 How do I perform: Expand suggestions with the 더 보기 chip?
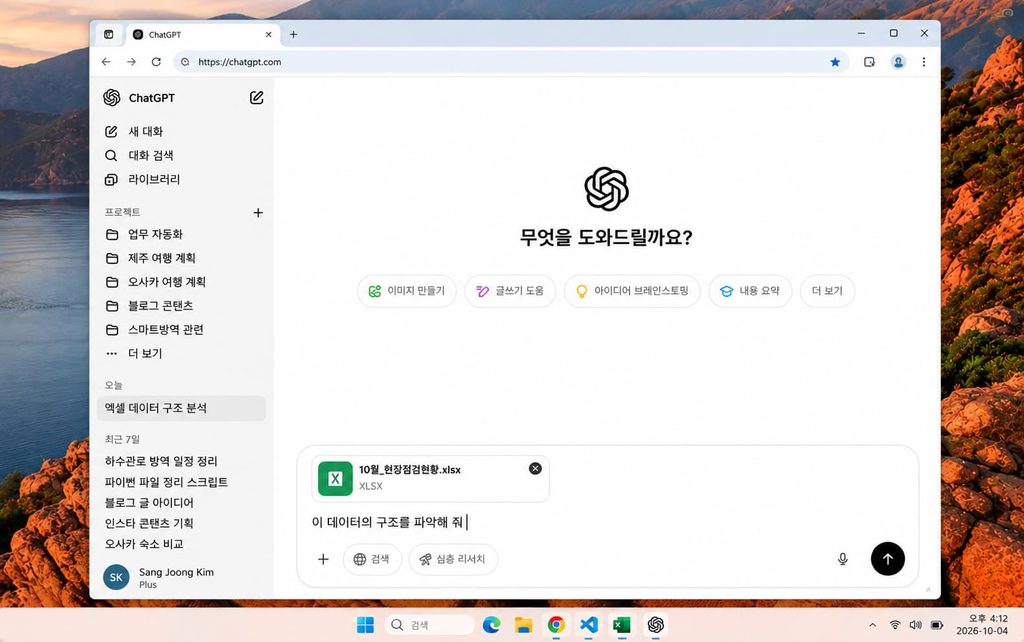point(827,291)
